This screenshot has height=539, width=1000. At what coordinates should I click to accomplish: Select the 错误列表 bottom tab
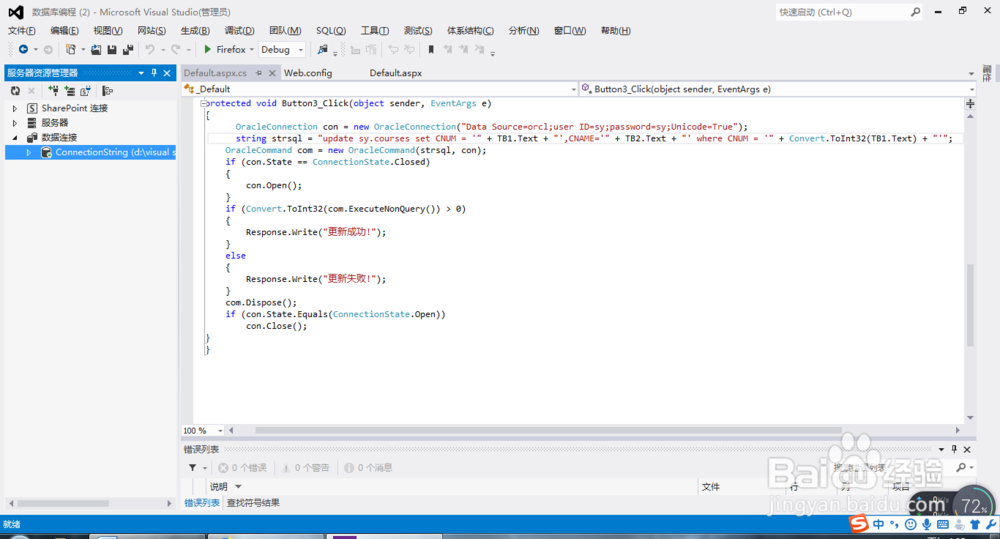click(x=202, y=503)
